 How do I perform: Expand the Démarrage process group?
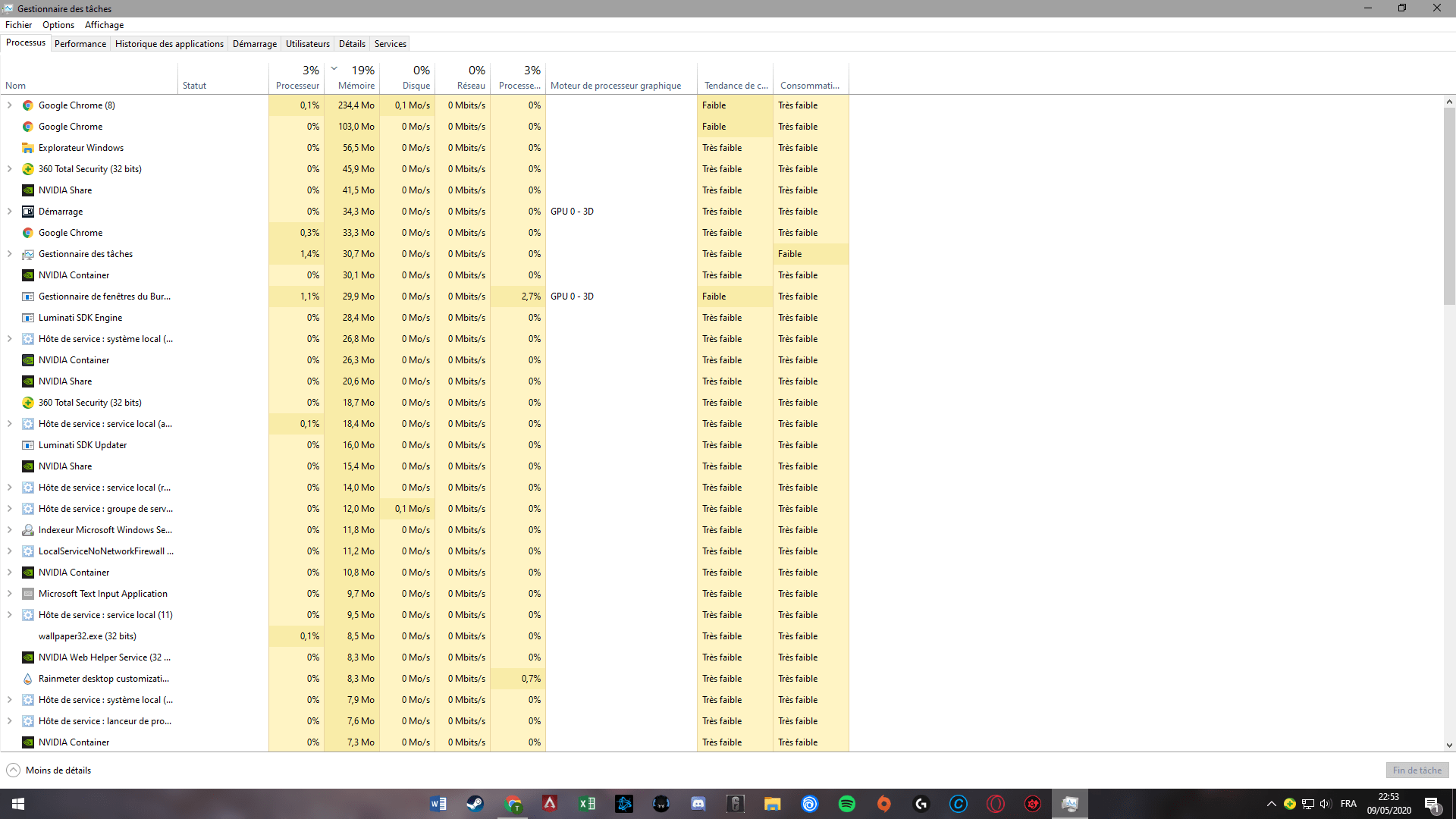[10, 212]
